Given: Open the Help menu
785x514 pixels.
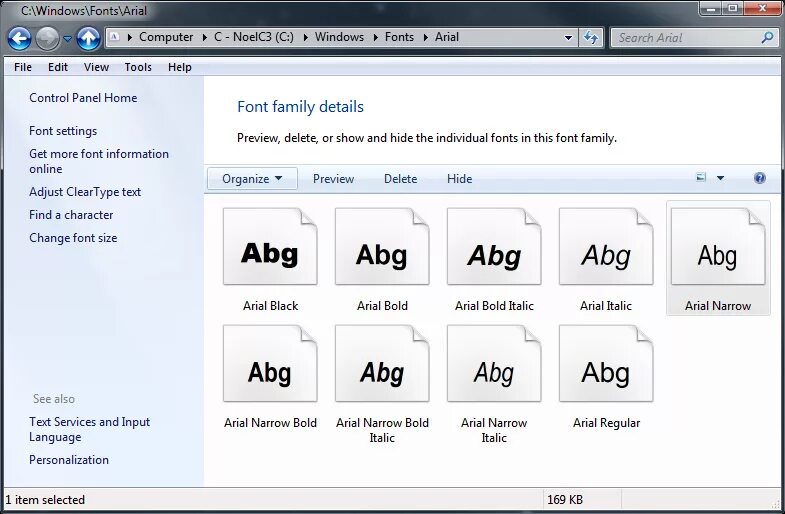Looking at the screenshot, I should 180,67.
